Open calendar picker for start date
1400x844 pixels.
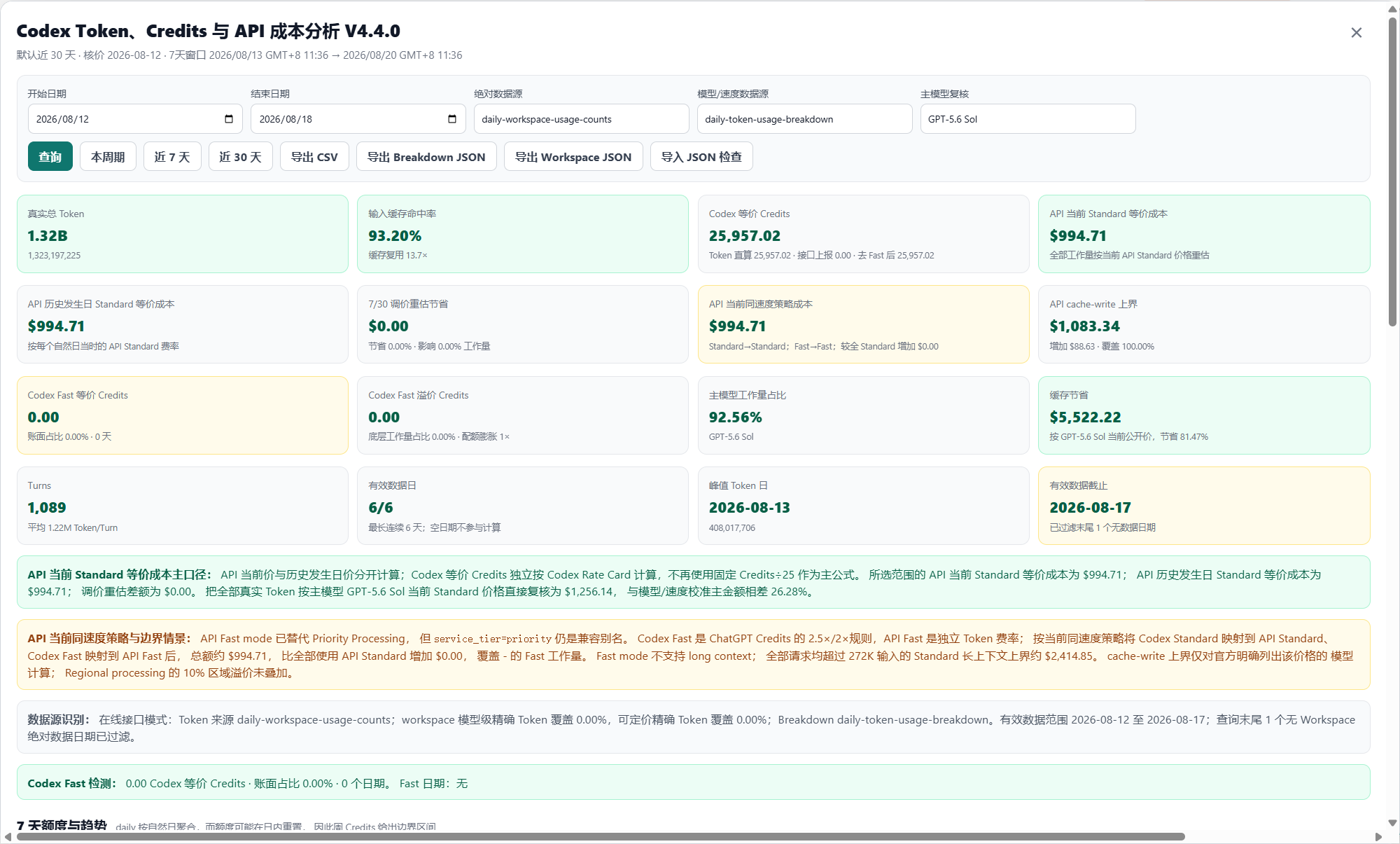(x=229, y=119)
